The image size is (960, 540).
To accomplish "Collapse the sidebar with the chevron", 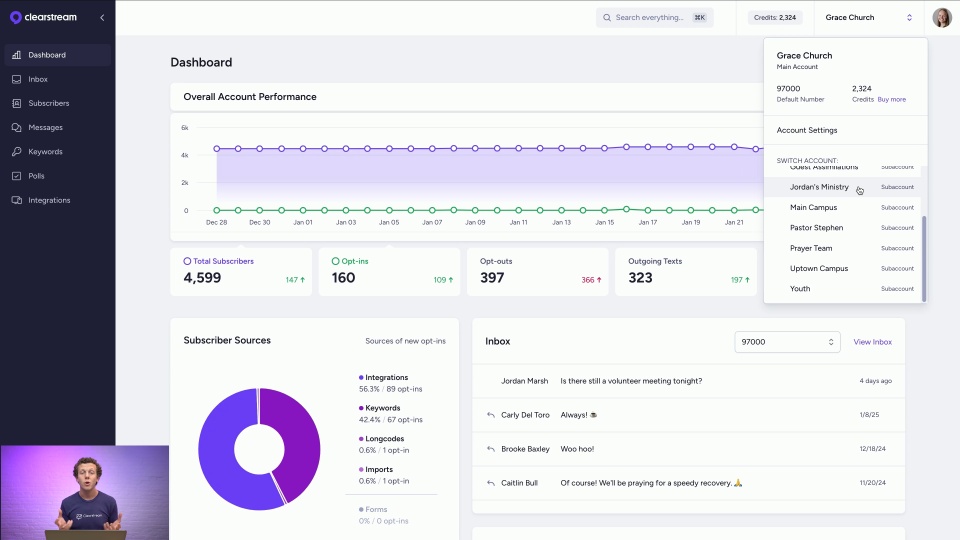I will point(102,18).
